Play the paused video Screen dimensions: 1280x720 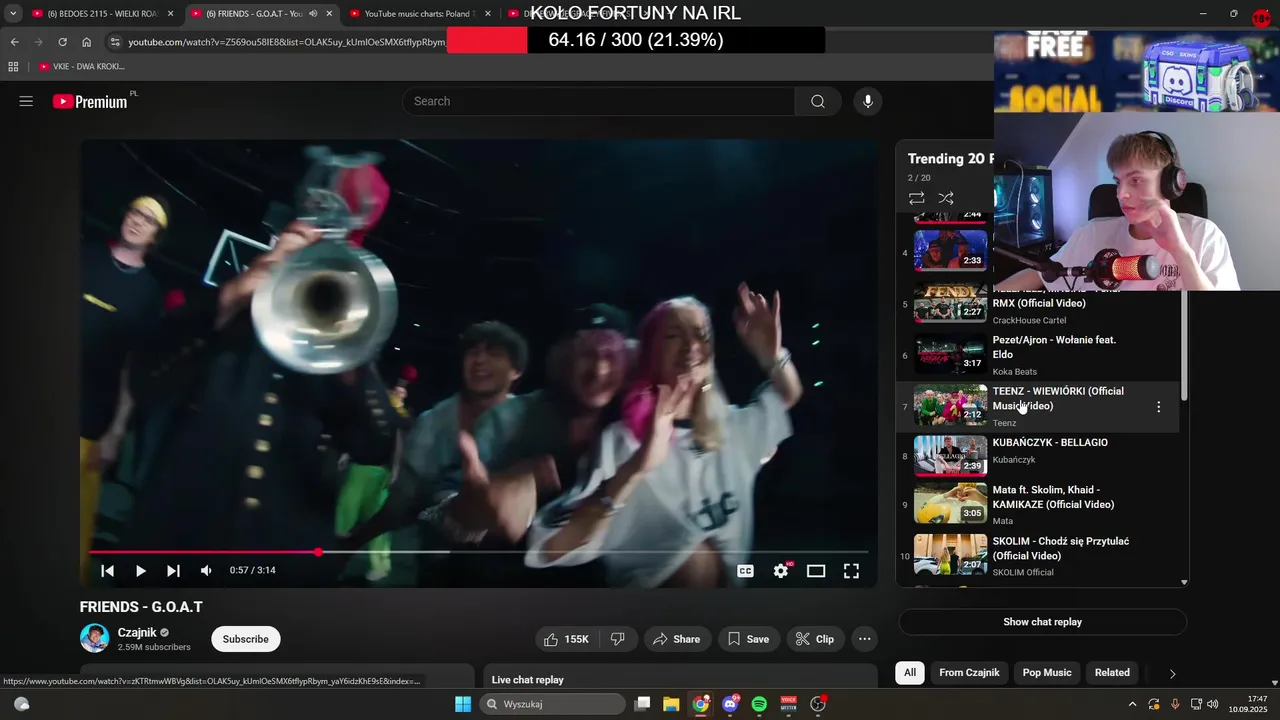click(140, 570)
